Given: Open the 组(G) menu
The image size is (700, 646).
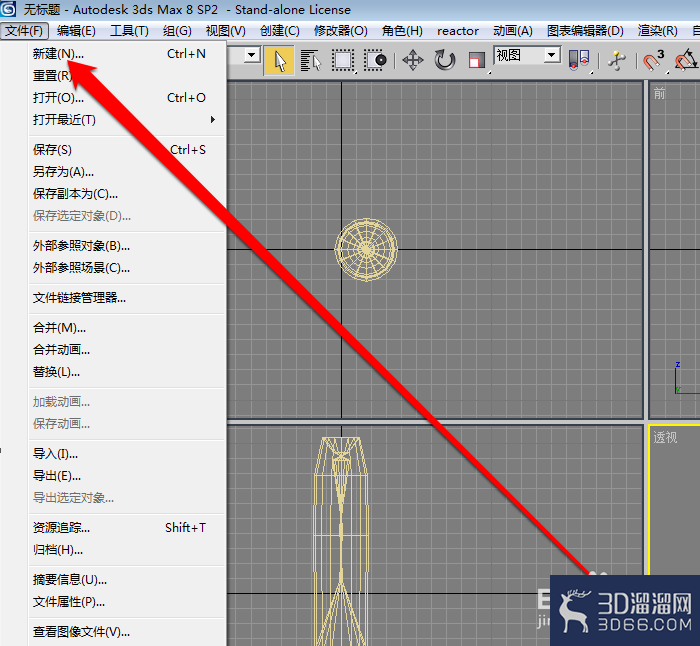Looking at the screenshot, I should [x=177, y=31].
